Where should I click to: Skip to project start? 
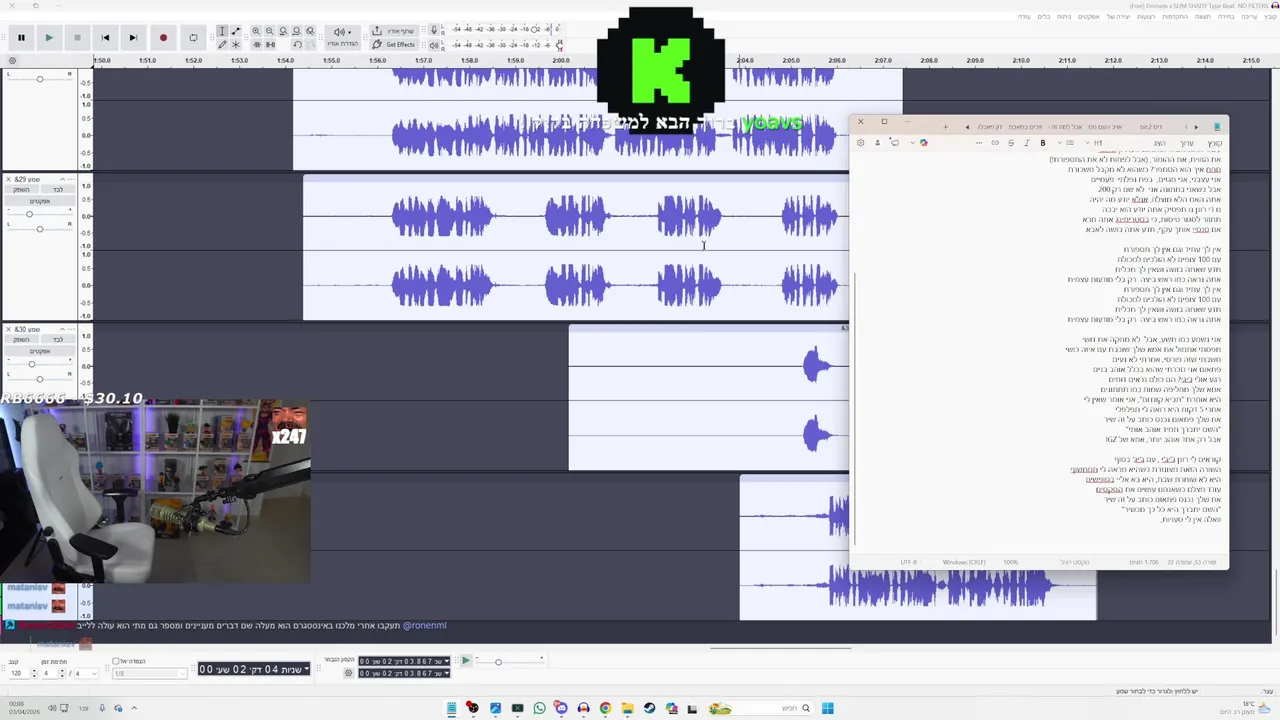point(105,38)
